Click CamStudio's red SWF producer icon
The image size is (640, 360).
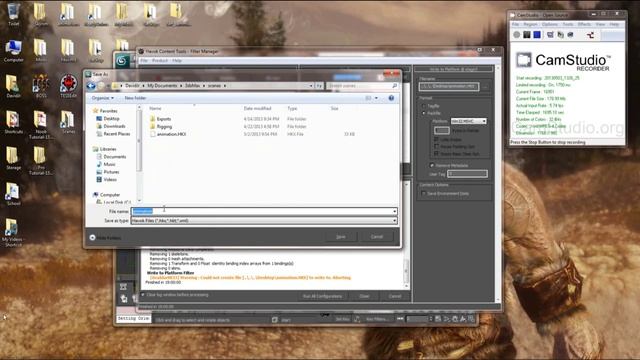(590, 35)
